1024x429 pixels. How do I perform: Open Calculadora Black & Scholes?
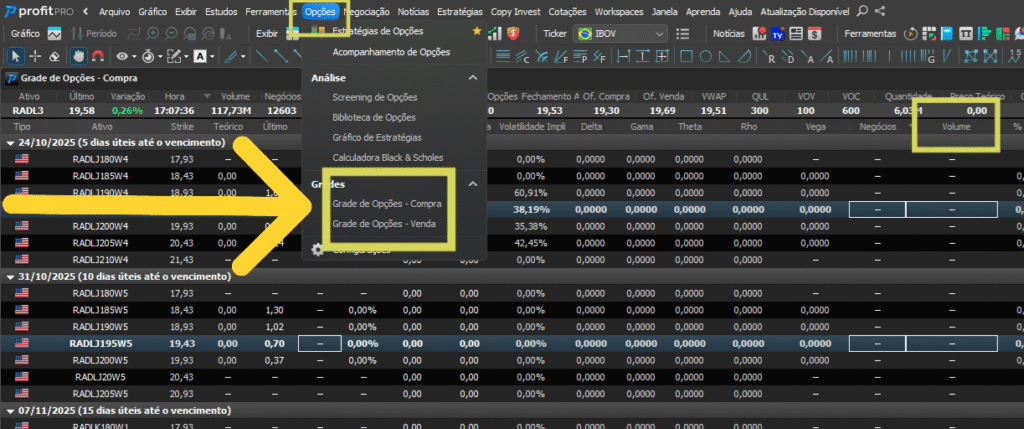(389, 157)
